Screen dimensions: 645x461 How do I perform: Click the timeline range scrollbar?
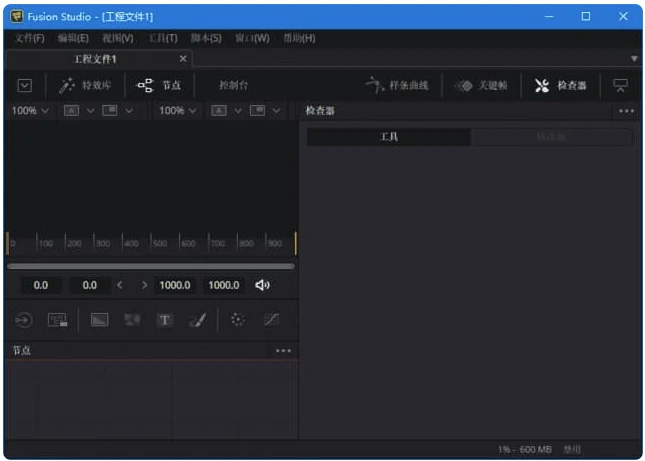[151, 266]
